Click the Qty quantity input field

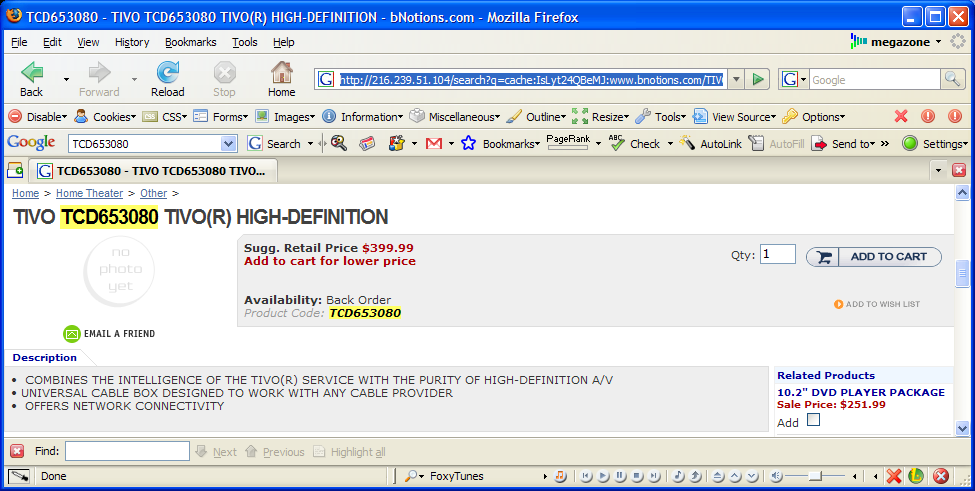click(777, 255)
